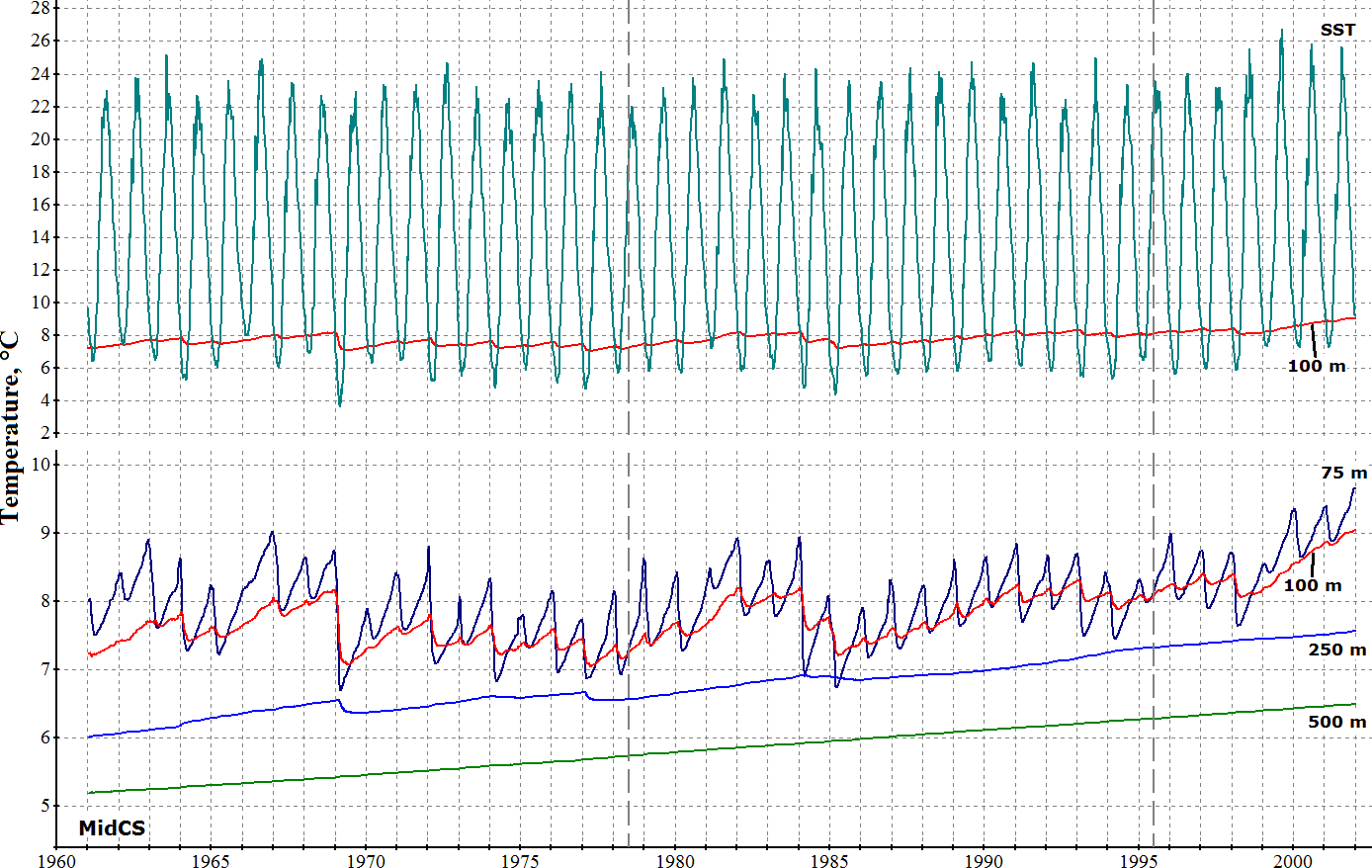Click the 1995 x-axis tick label
This screenshot has width=1372, height=868.
click(x=1140, y=860)
